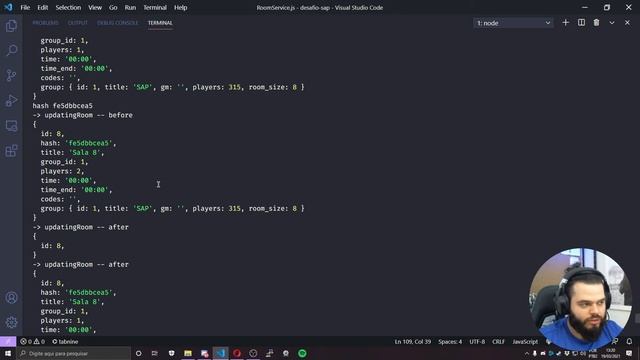Split the terminal panel
This screenshot has height=360, width=640.
581,23
